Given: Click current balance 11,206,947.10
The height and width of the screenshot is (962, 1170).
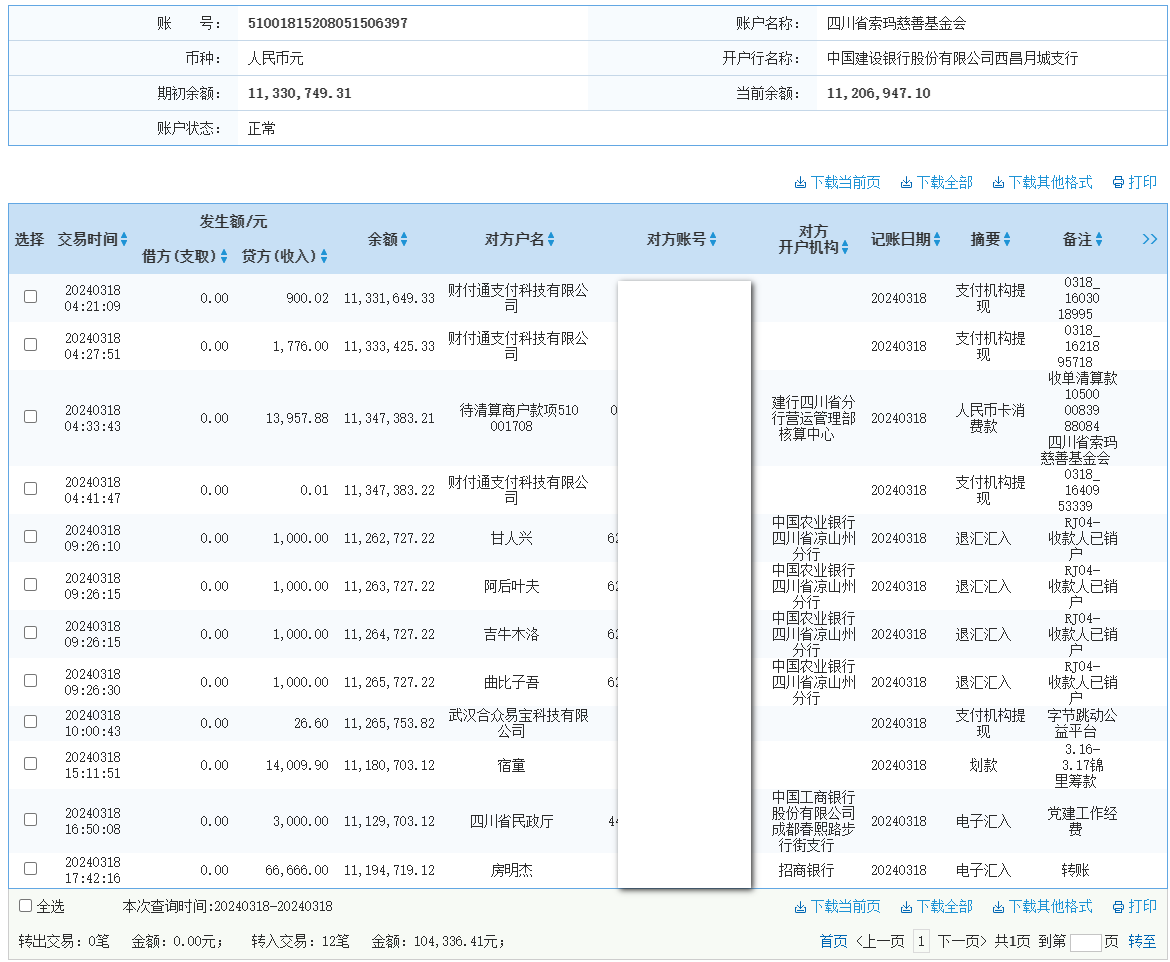Looking at the screenshot, I should 878,93.
